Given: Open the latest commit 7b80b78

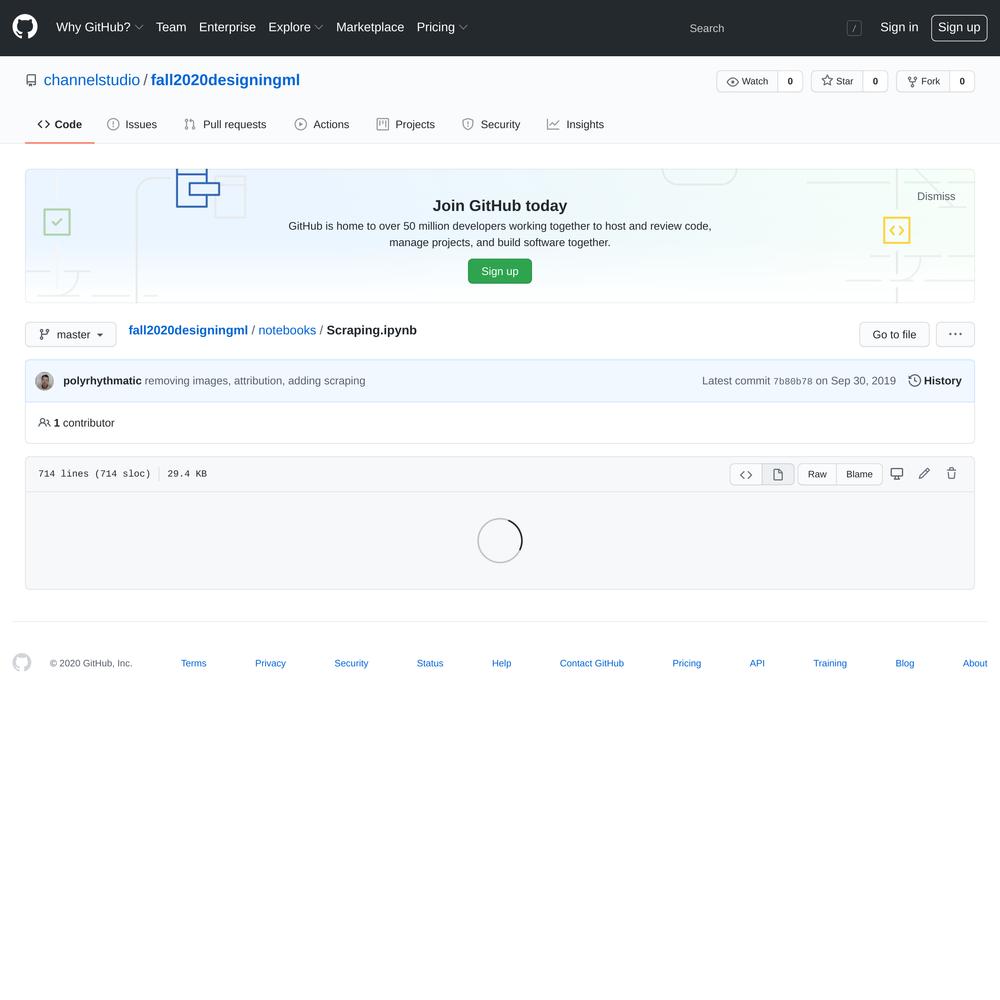Looking at the screenshot, I should point(793,381).
